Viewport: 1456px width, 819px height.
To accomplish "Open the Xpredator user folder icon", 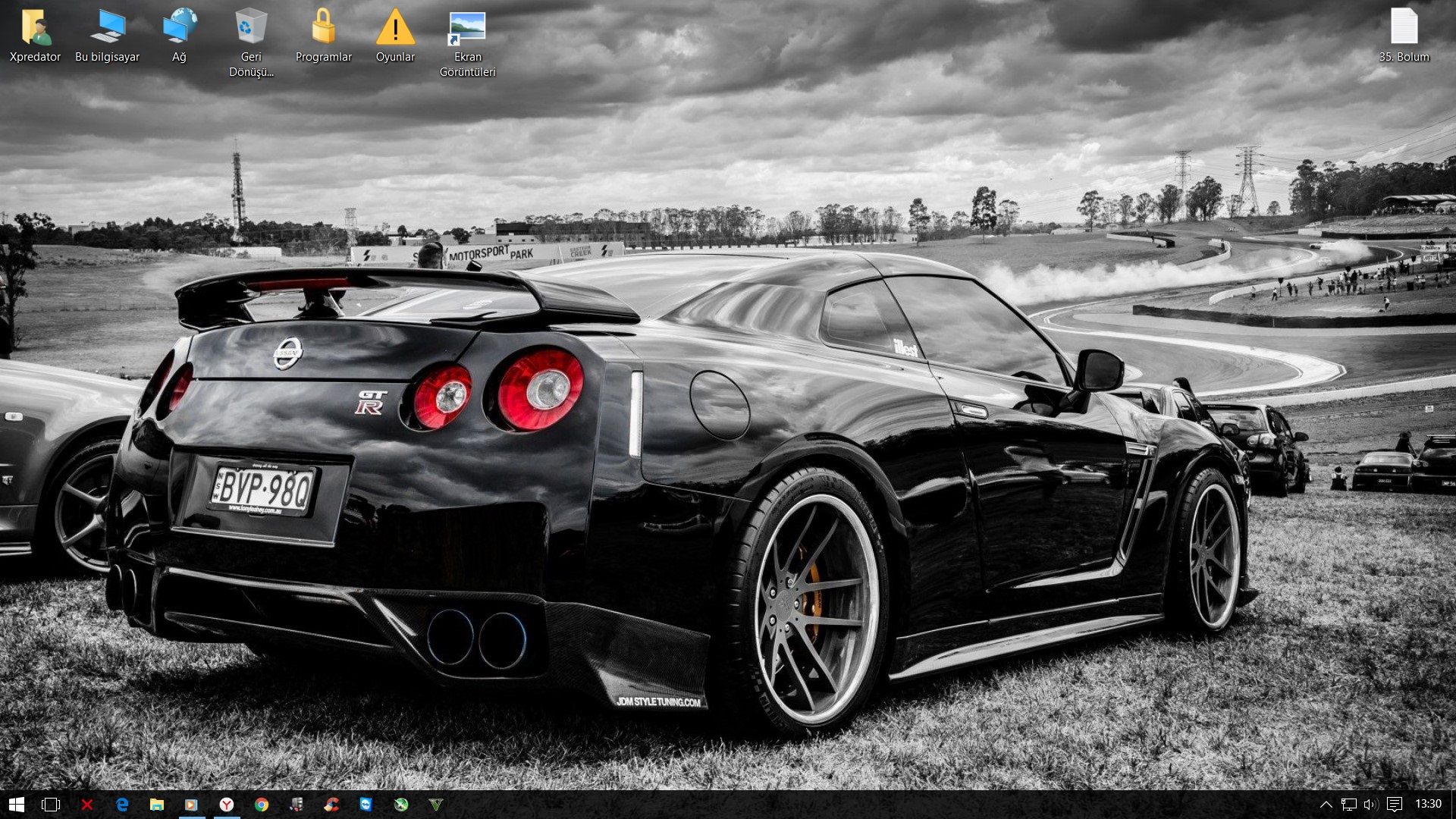I will pyautogui.click(x=35, y=28).
